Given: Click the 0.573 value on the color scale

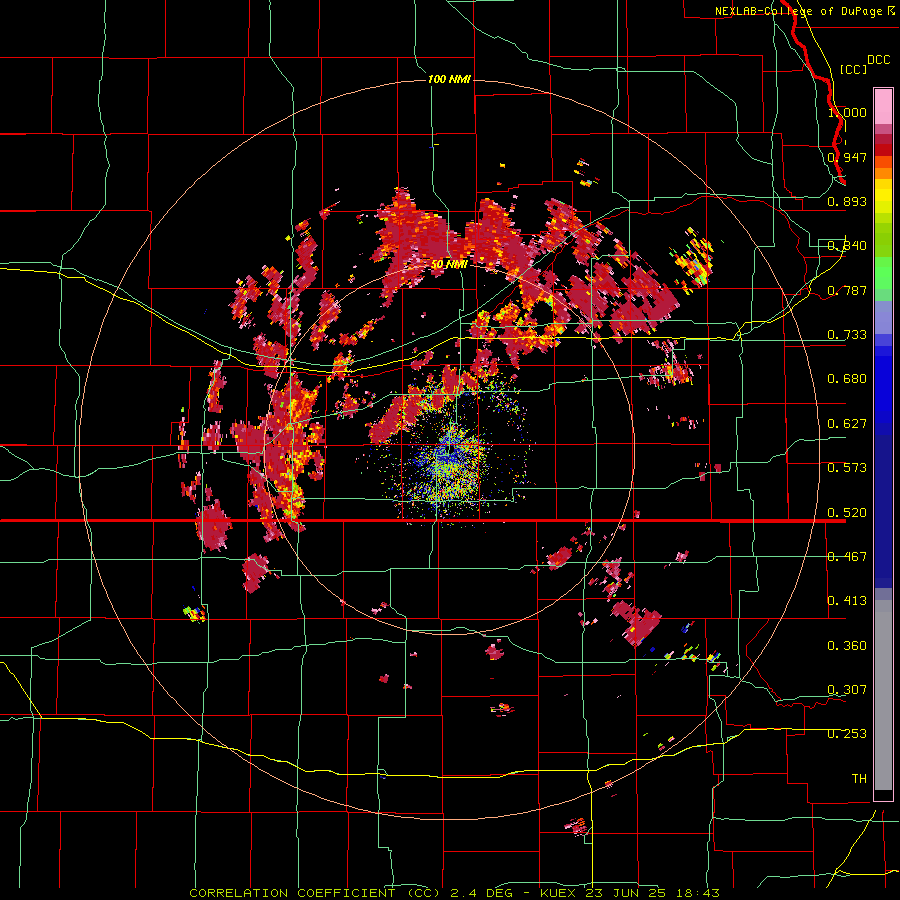Looking at the screenshot, I should pyautogui.click(x=847, y=468).
